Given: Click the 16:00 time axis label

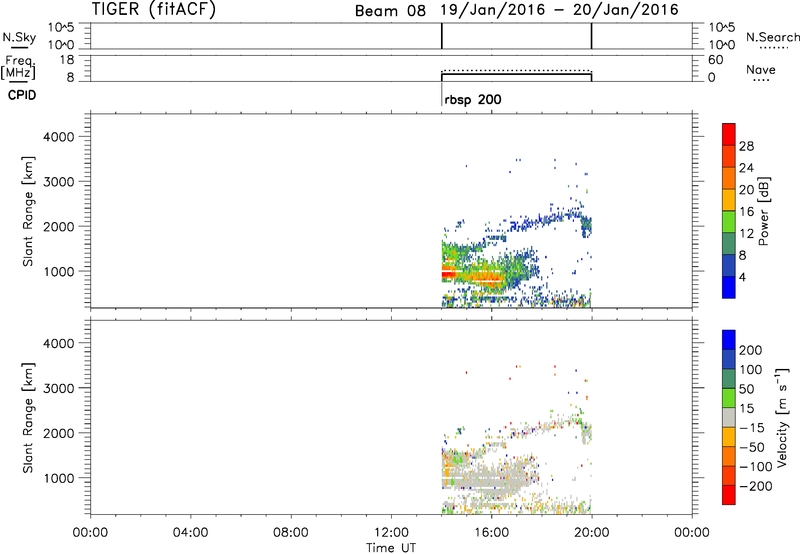Looking at the screenshot, I should [491, 533].
